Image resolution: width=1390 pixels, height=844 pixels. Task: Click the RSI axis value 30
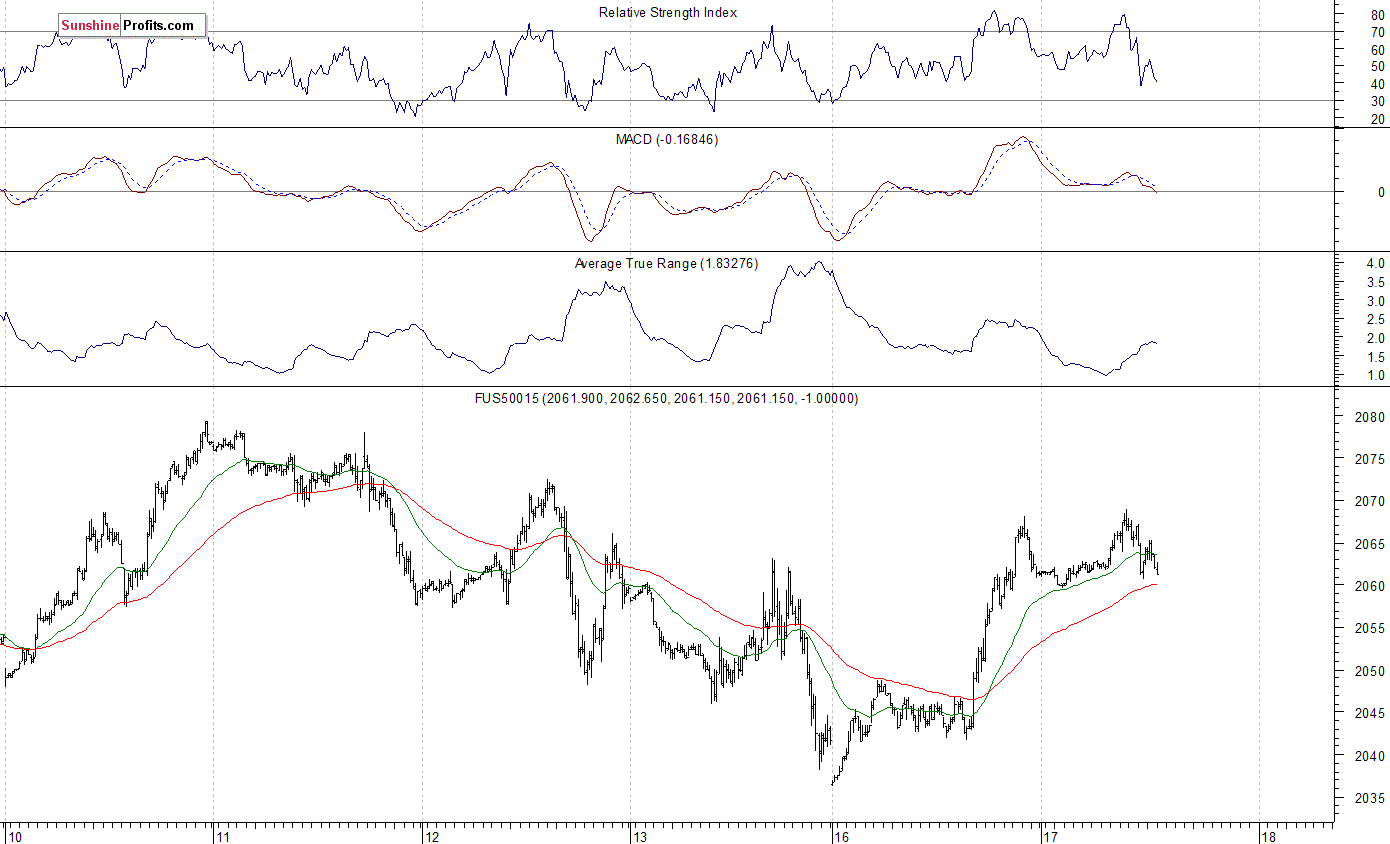pyautogui.click(x=1377, y=101)
